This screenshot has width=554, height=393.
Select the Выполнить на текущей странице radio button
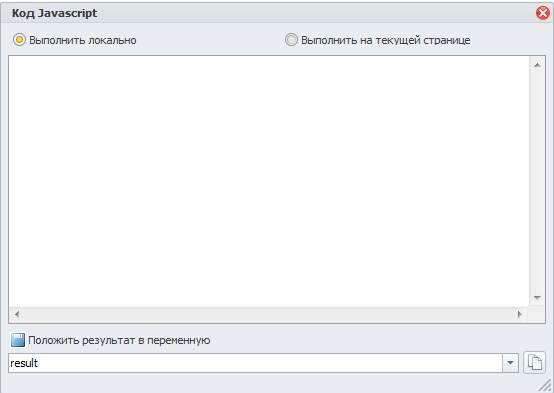point(291,40)
